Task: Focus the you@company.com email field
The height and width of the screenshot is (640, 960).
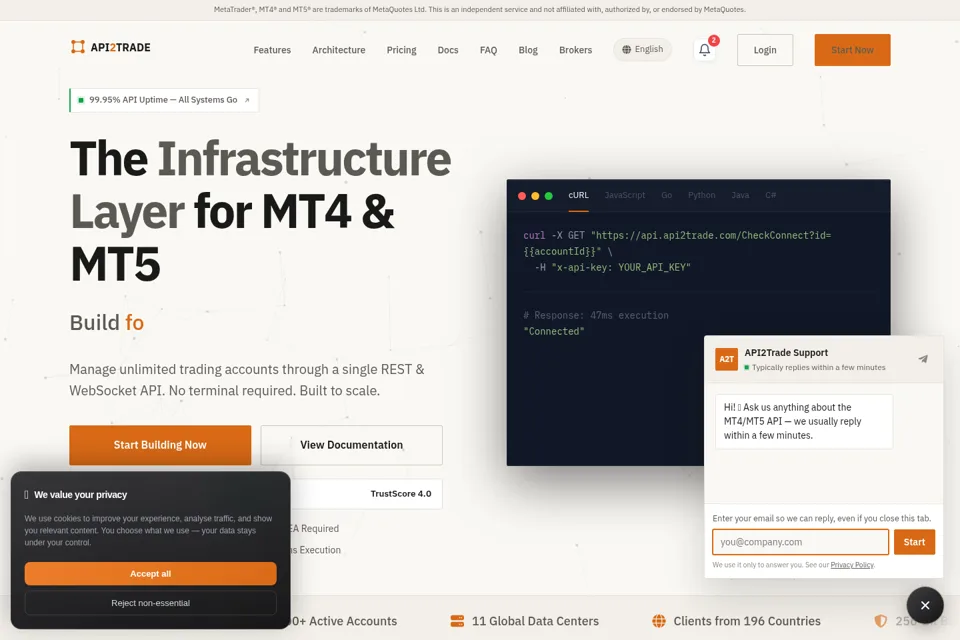Action: (x=800, y=542)
